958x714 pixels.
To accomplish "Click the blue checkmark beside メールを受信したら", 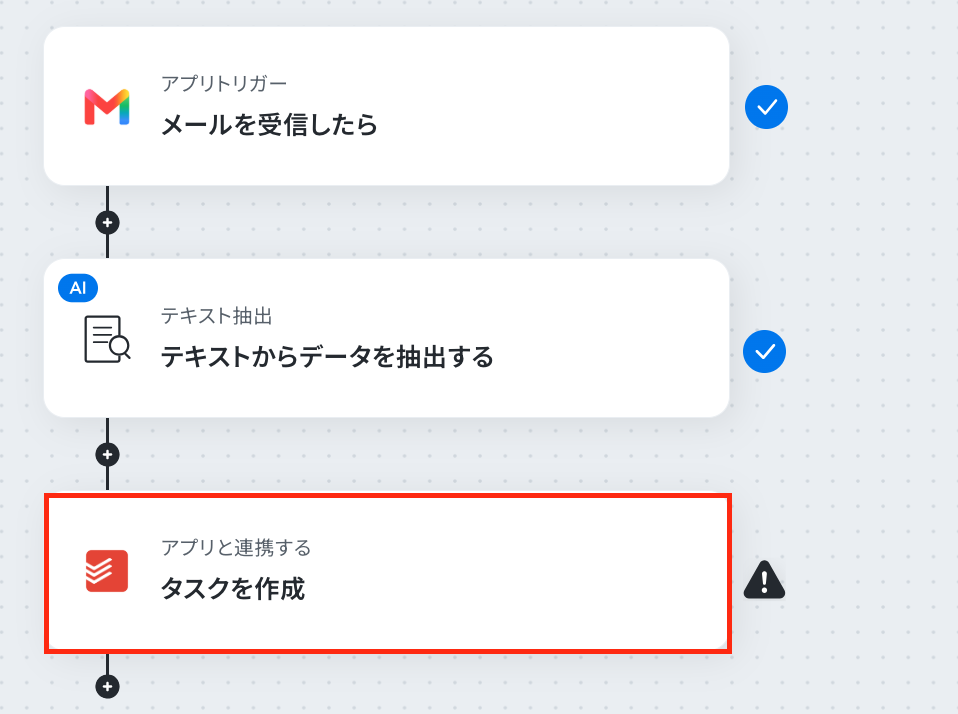I will pyautogui.click(x=766, y=107).
